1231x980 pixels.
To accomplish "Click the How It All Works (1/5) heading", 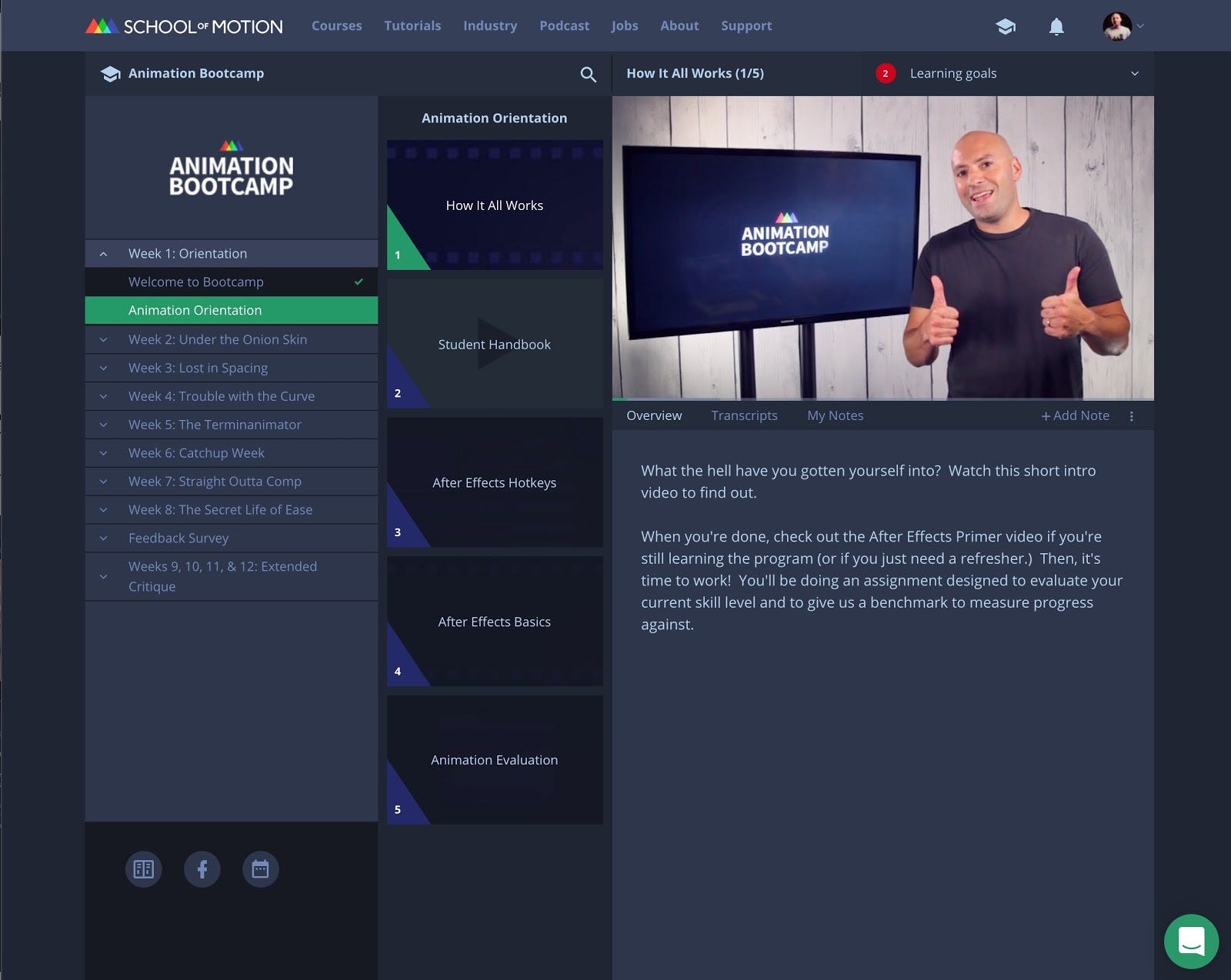I will point(695,74).
